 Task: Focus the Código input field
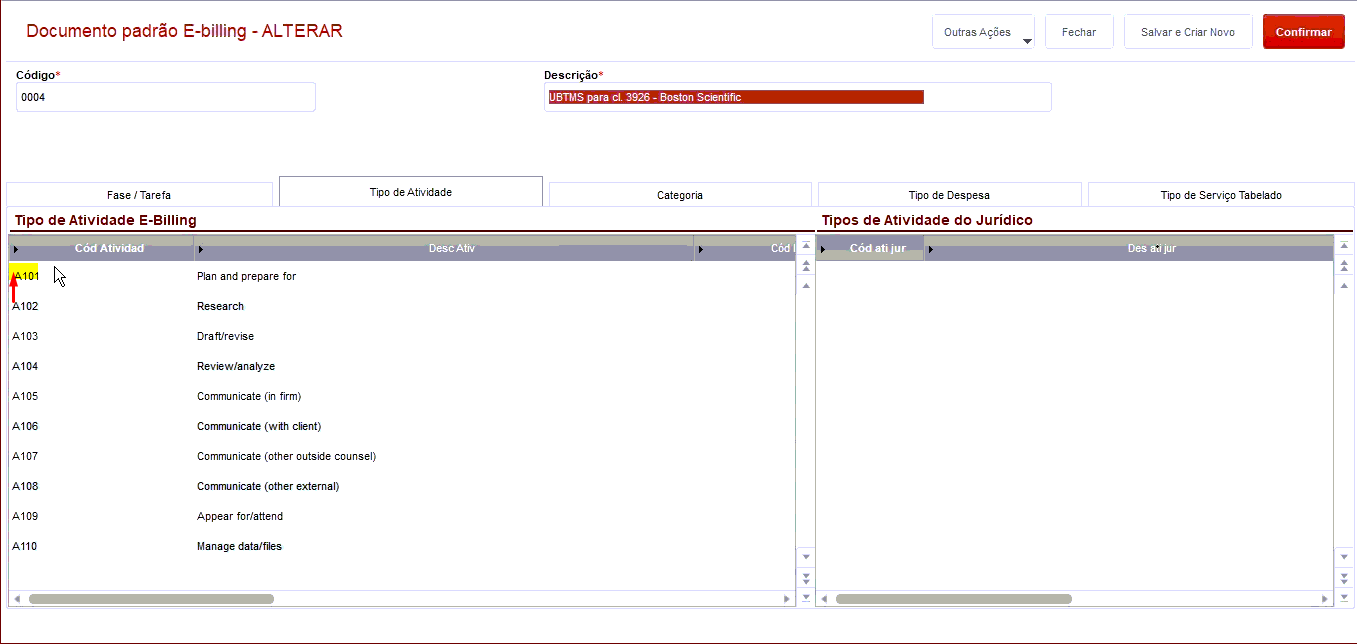tap(166, 97)
